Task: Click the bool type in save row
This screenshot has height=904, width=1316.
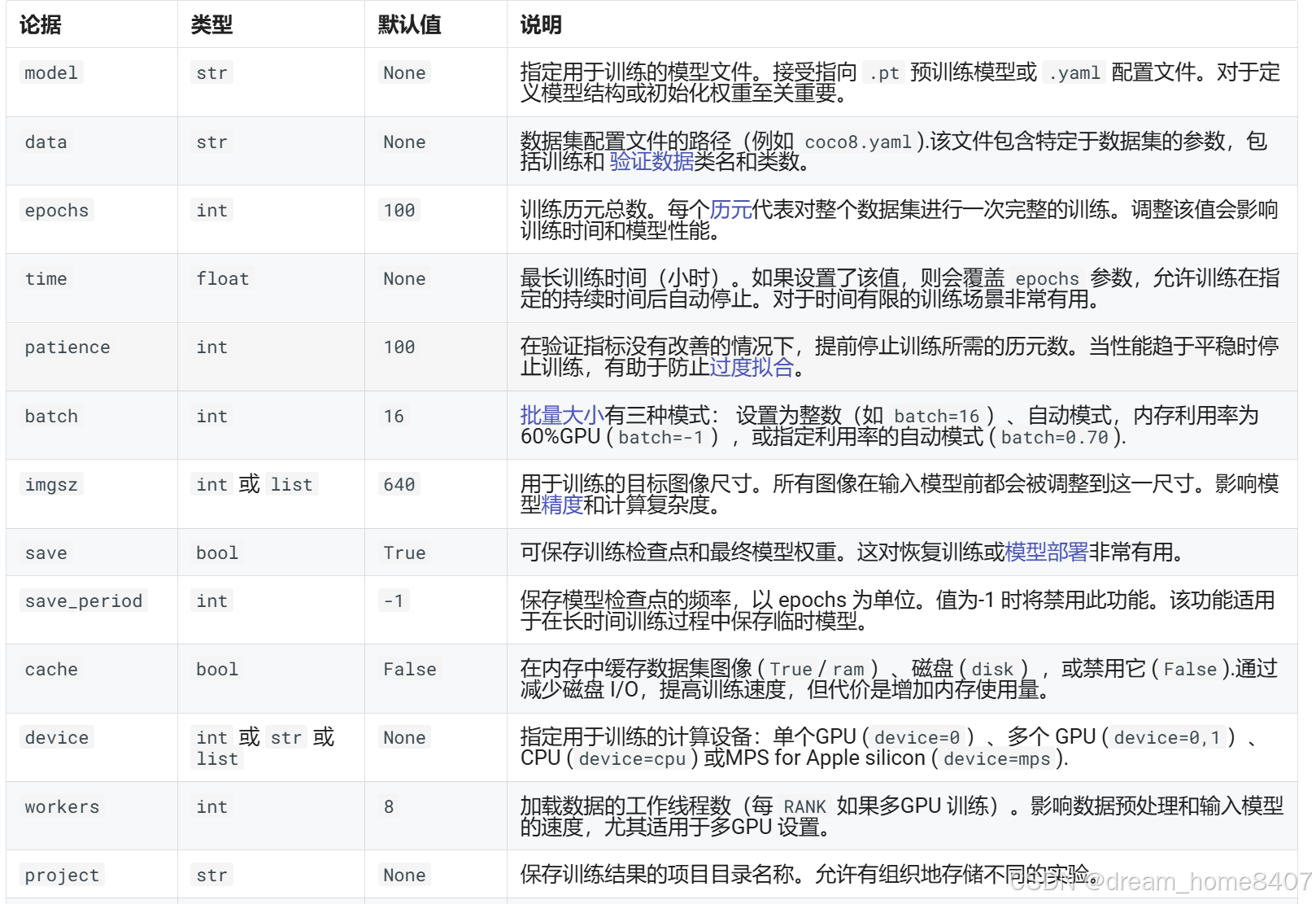Action: [x=217, y=553]
